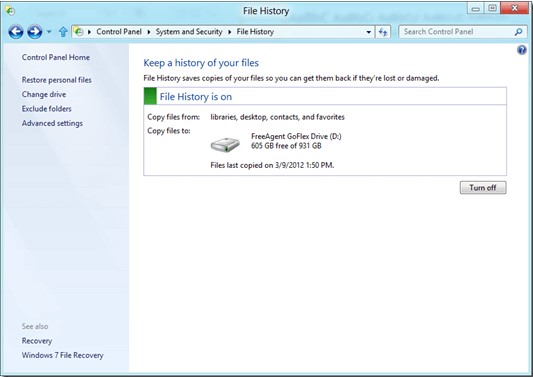533x377 pixels.
Task: Select Control Panel in the breadcrumb
Action: (119, 32)
